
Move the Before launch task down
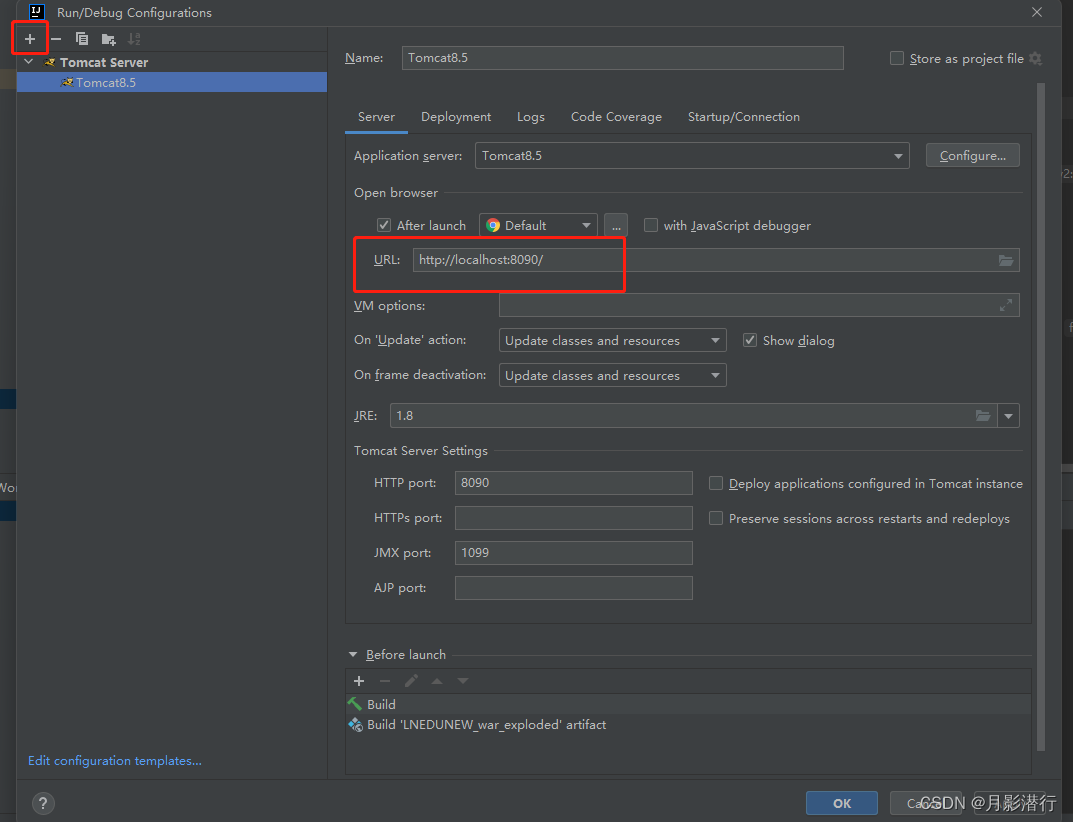point(463,681)
